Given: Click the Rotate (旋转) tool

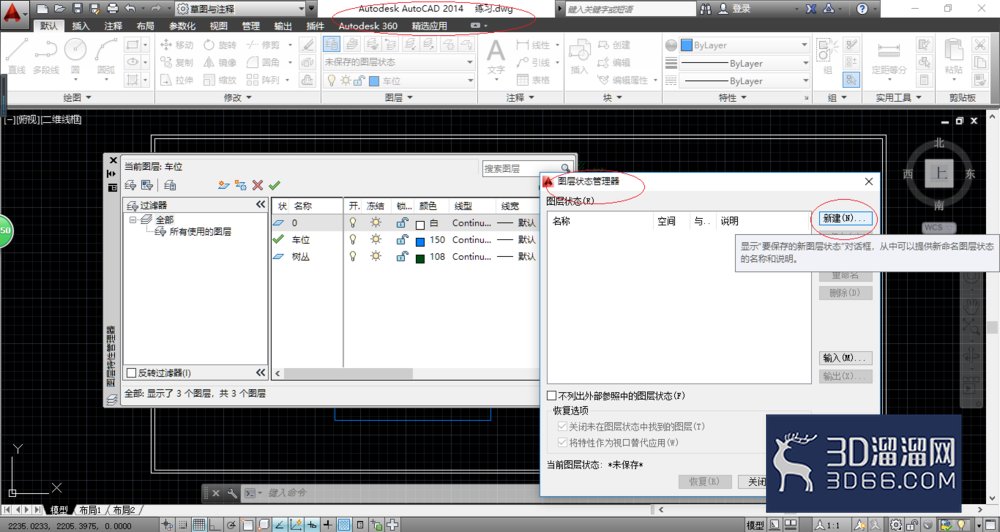Looking at the screenshot, I should 220,45.
